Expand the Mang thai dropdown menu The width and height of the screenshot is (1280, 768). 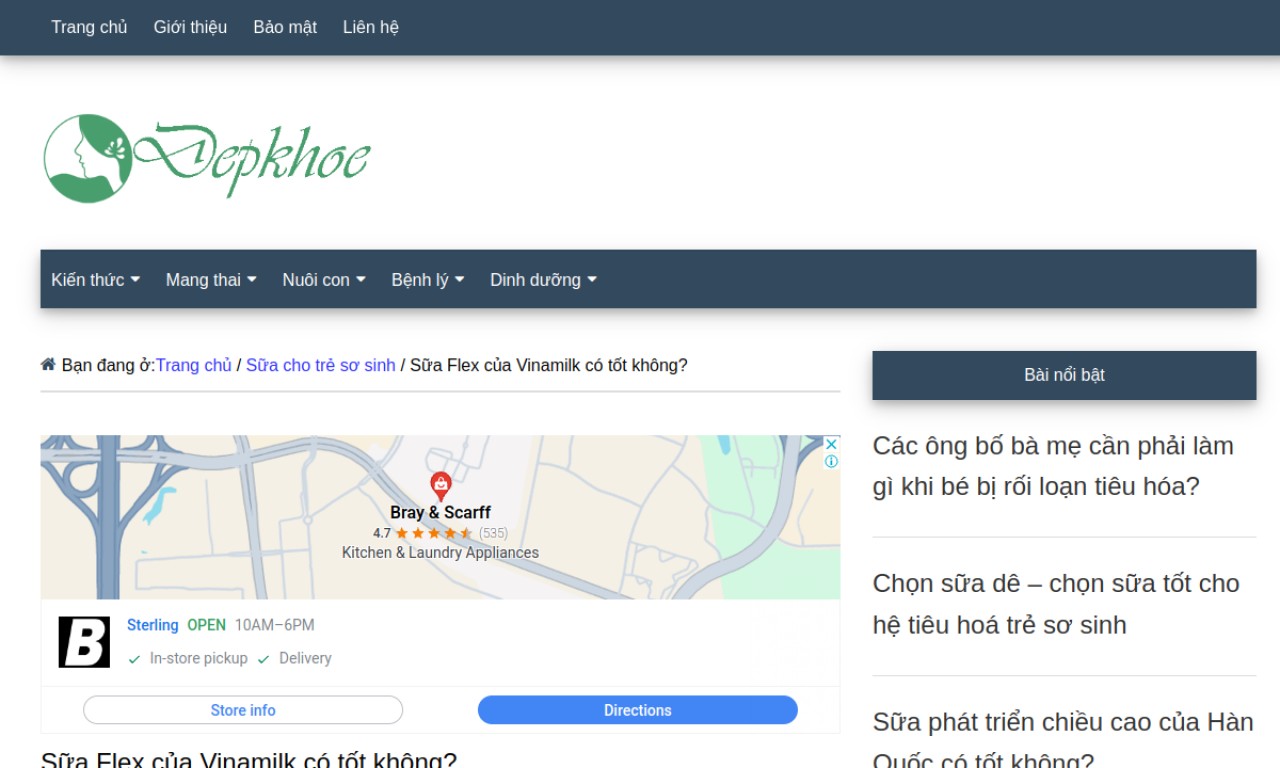point(211,280)
